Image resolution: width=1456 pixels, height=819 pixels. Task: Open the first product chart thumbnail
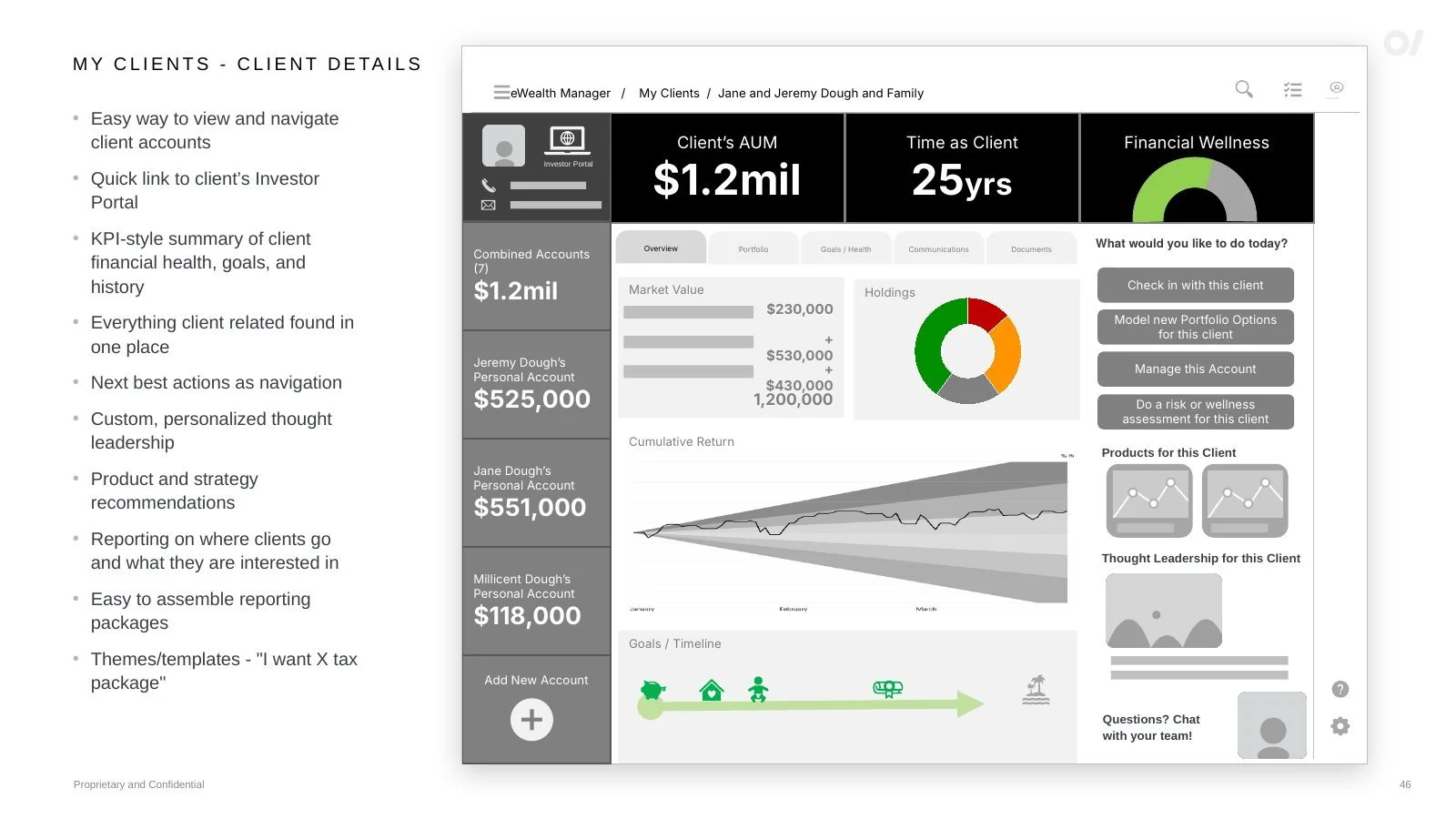[x=1149, y=500]
